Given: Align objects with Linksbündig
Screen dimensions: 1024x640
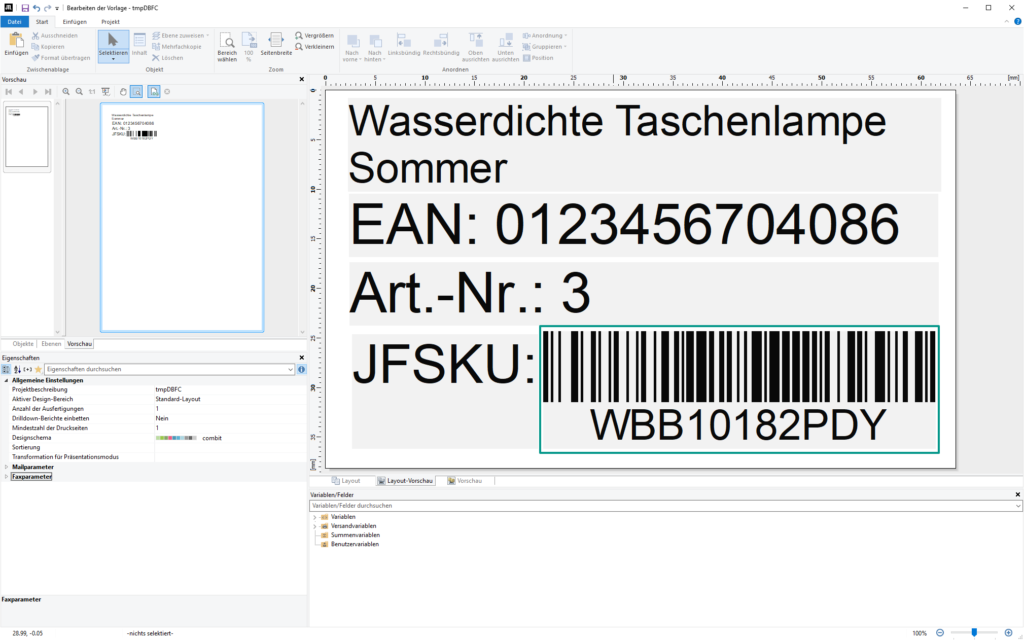Looking at the screenshot, I should (x=404, y=47).
